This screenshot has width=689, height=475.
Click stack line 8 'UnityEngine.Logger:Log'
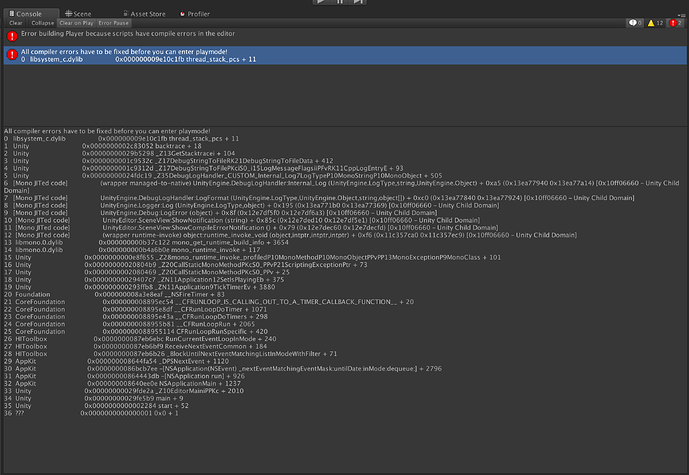[251, 205]
